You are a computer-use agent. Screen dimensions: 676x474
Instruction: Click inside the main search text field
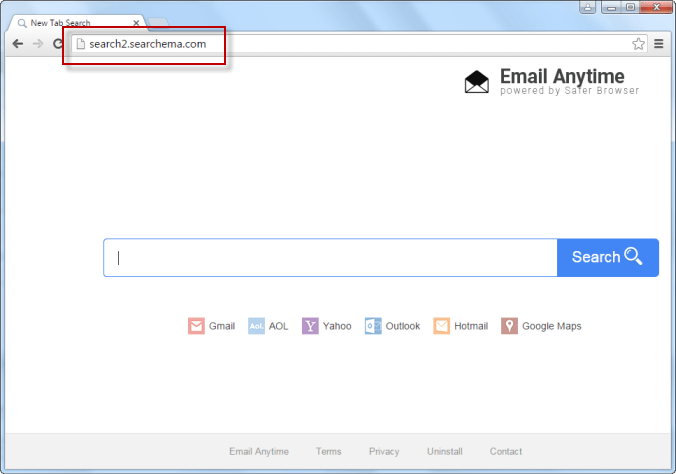[x=330, y=257]
